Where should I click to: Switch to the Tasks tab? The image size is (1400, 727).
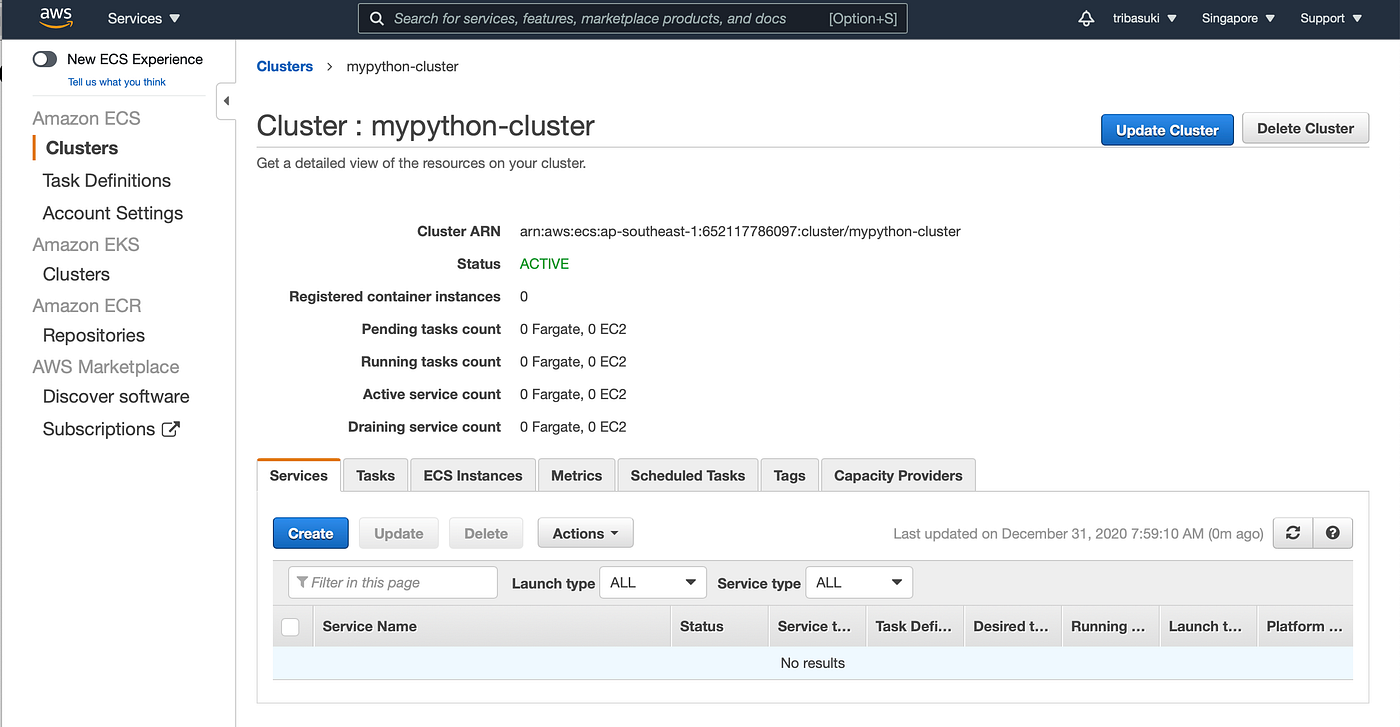click(x=375, y=475)
